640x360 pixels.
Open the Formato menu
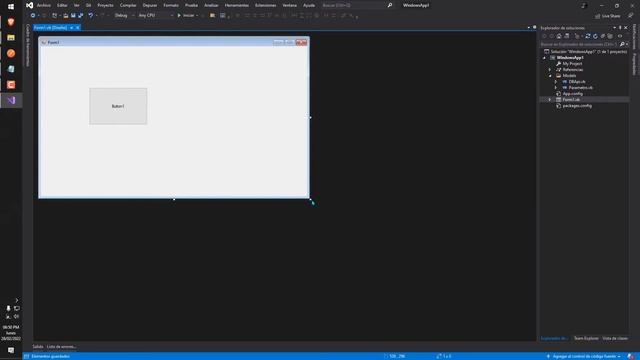pyautogui.click(x=171, y=5)
